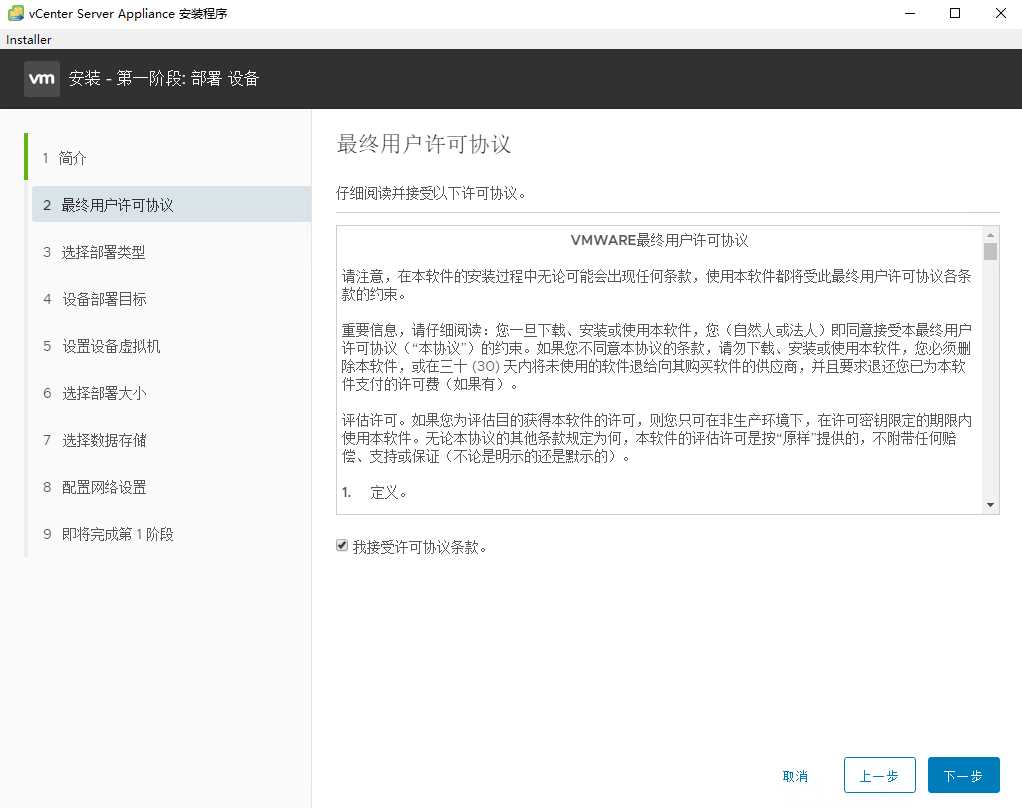Click the vm logo in the dark header

click(41, 78)
